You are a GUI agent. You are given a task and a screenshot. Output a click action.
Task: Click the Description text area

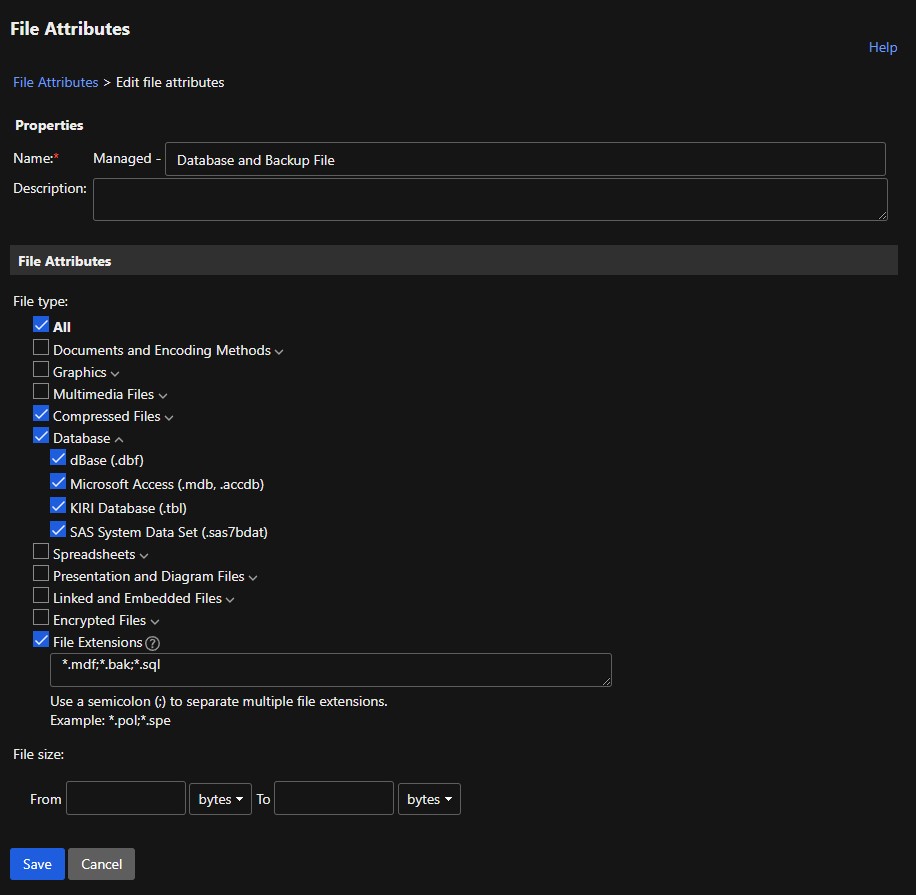[489, 199]
